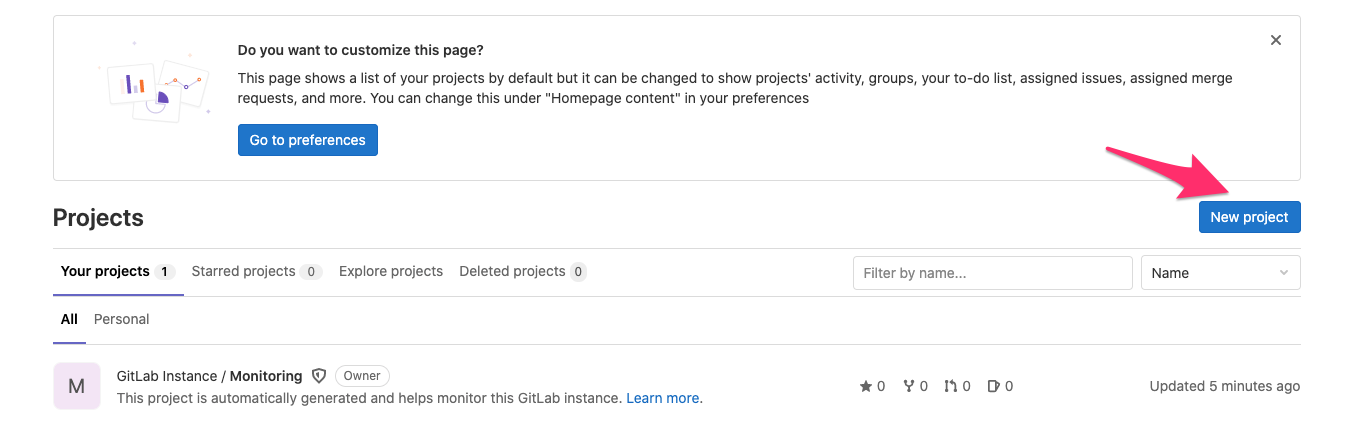The width and height of the screenshot is (1347, 434).
Task: Select the Your projects tab
Action: tap(118, 271)
